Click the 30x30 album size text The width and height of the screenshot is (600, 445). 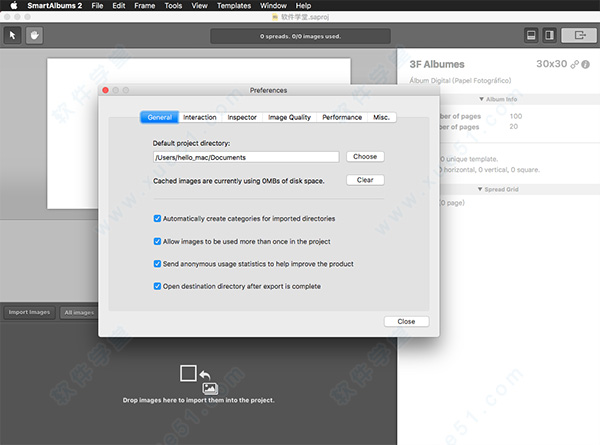click(x=551, y=64)
